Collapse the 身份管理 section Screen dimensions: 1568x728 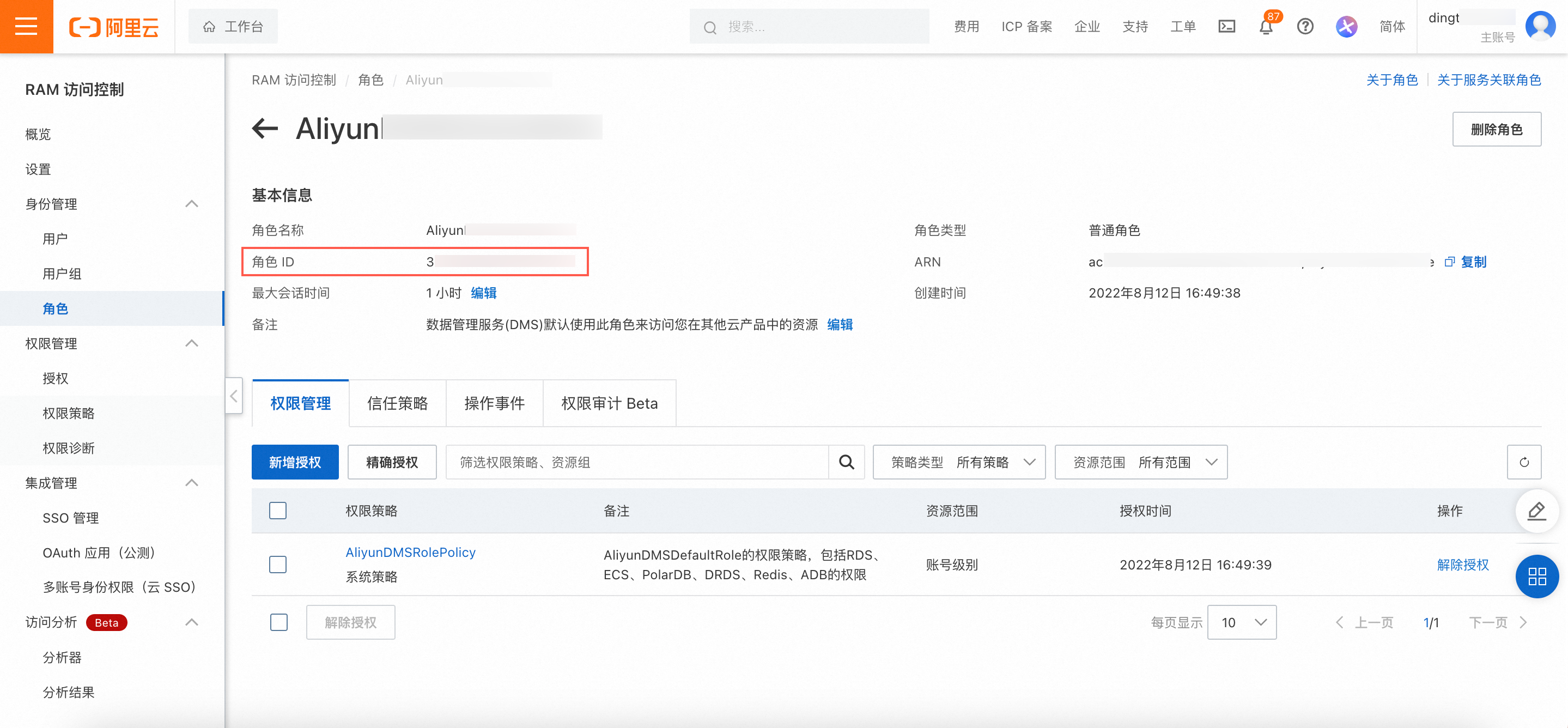click(191, 204)
